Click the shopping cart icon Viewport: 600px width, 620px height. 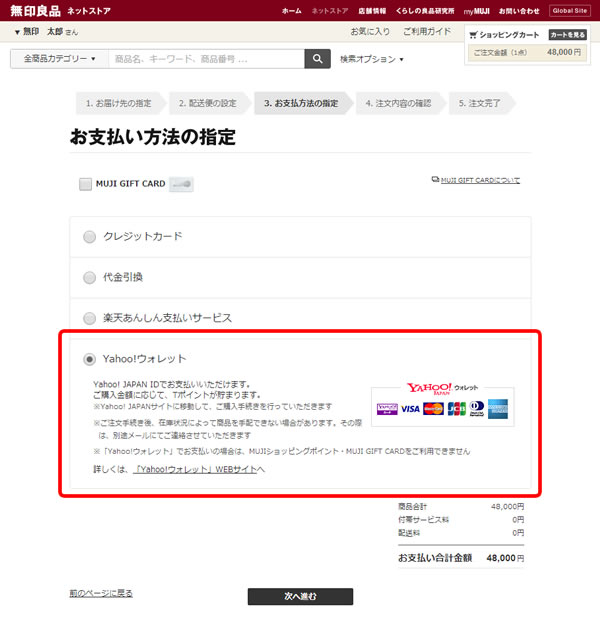(x=473, y=35)
